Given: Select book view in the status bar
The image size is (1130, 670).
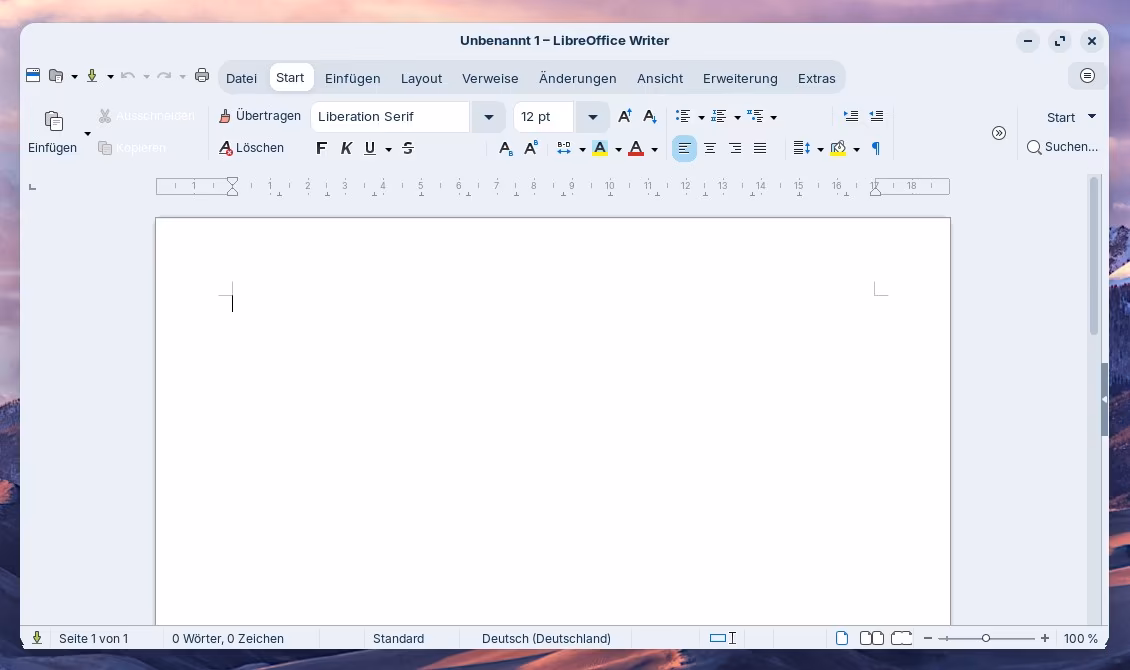Looking at the screenshot, I should (901, 638).
